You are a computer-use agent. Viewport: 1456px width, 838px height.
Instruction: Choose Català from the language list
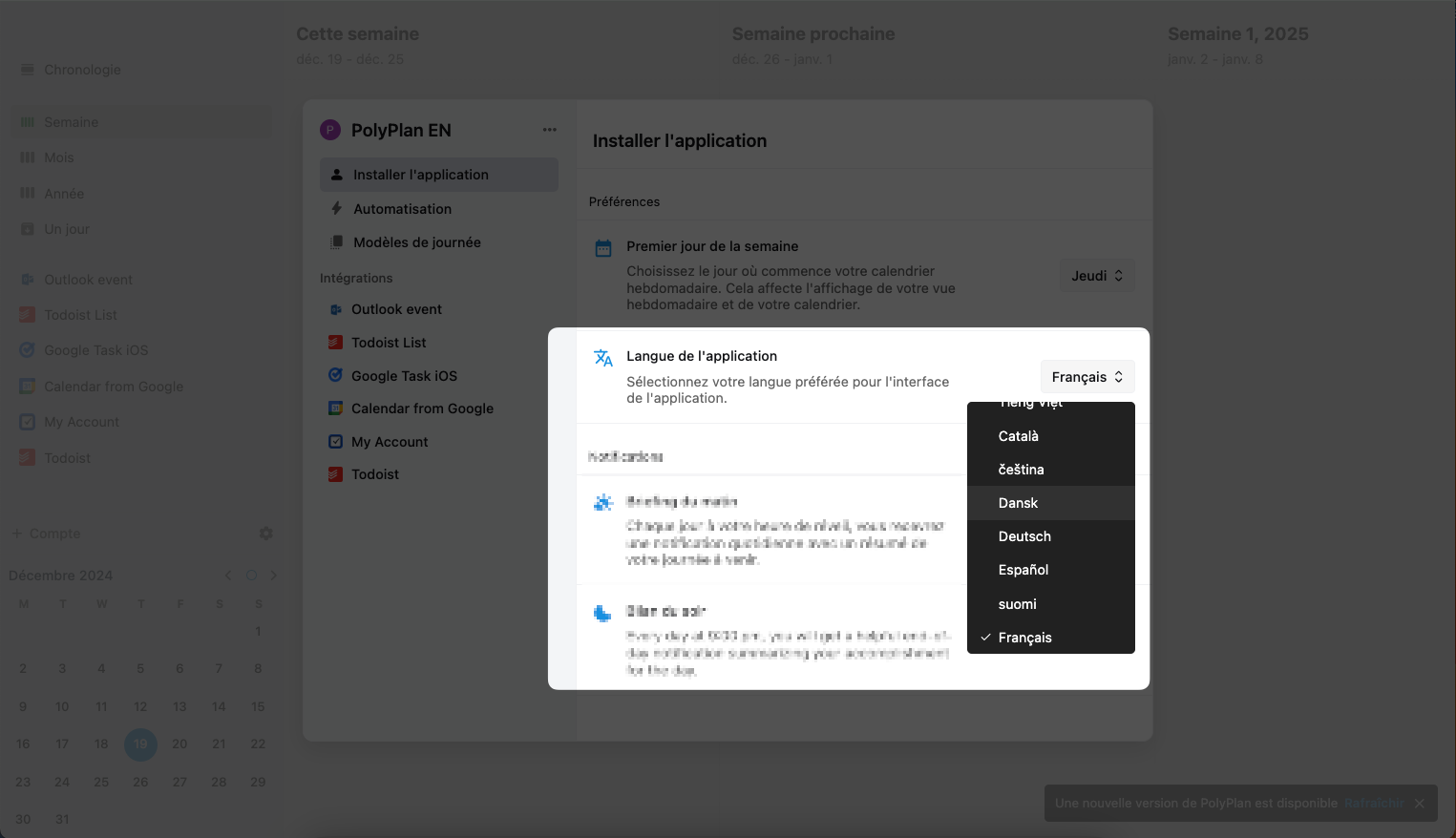click(1018, 436)
